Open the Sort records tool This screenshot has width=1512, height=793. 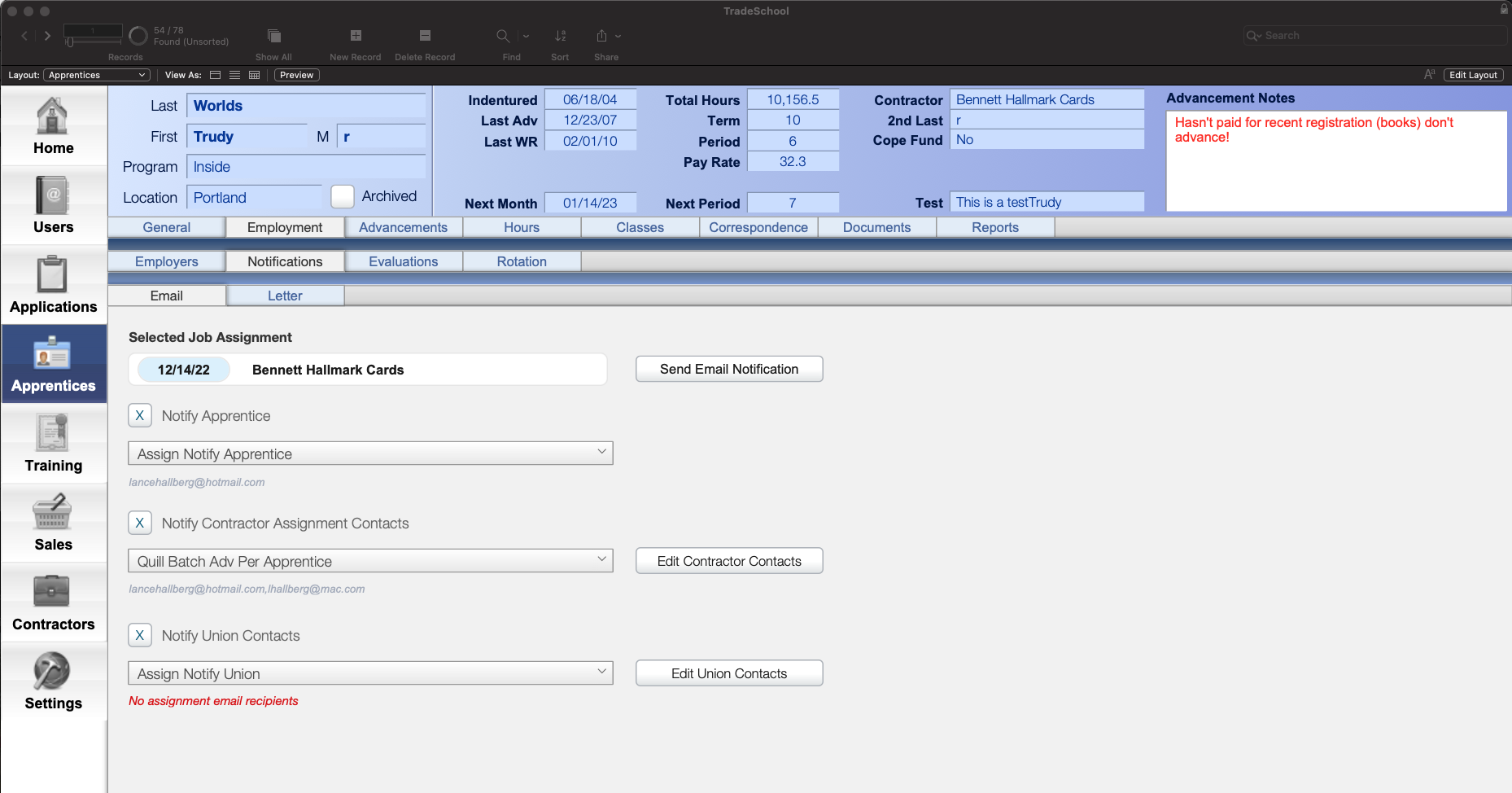click(560, 36)
